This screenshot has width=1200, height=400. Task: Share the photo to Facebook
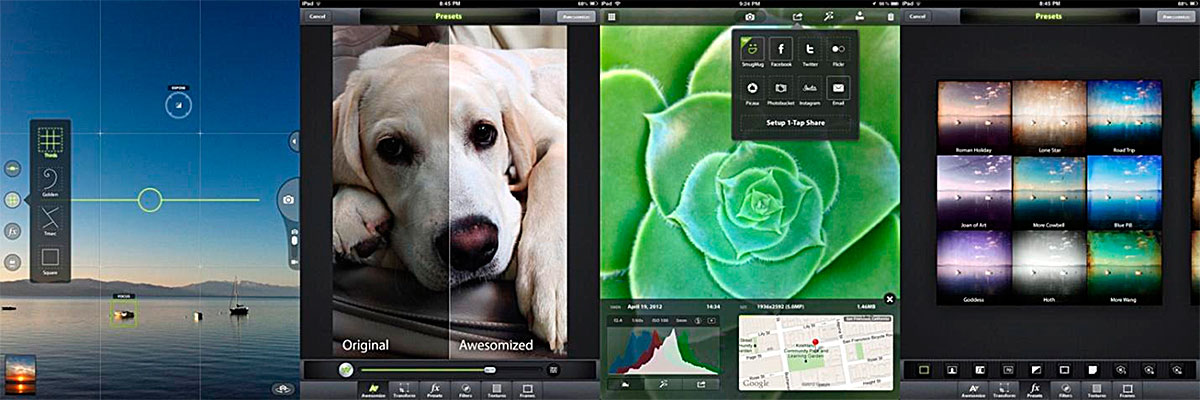pos(781,51)
